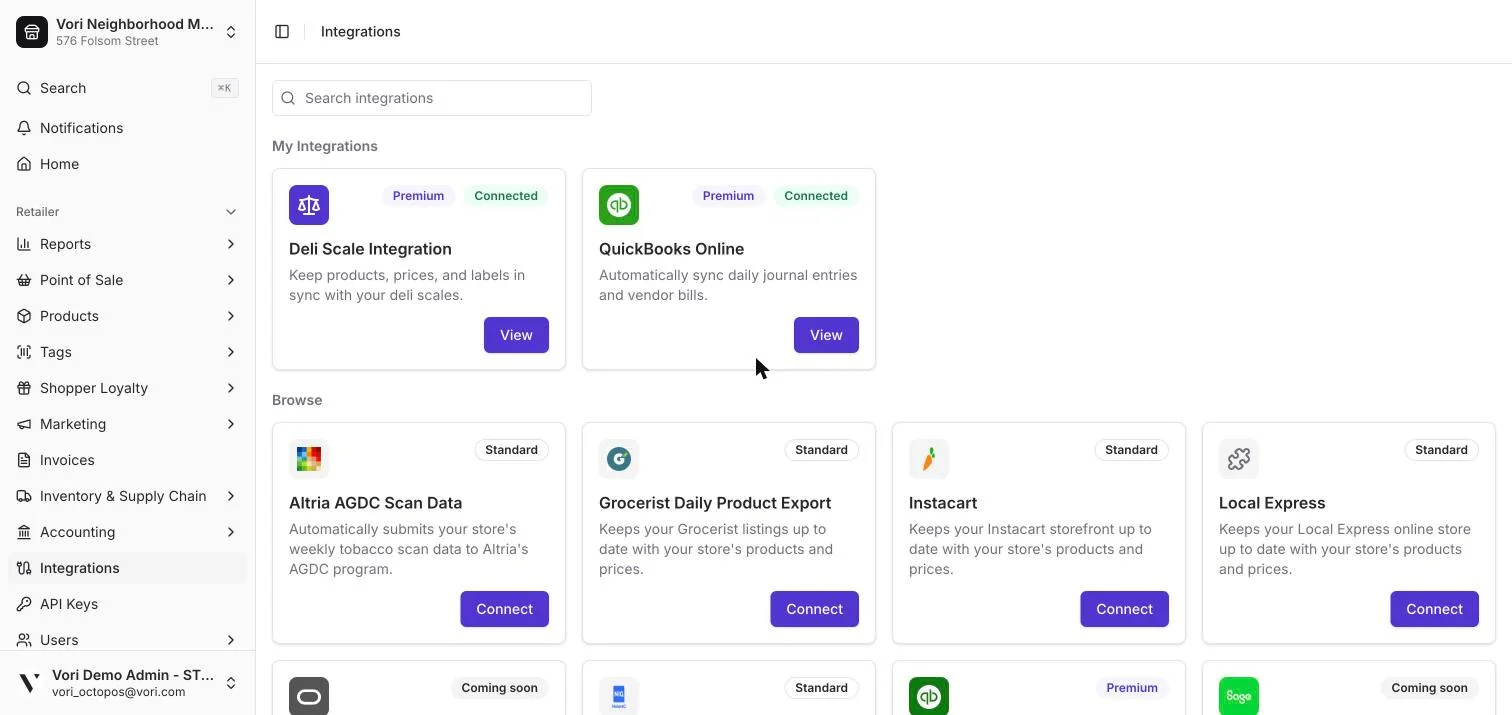Expand the Point of Sale submenu chevron
Viewport: 1512px width, 715px height.
point(231,280)
